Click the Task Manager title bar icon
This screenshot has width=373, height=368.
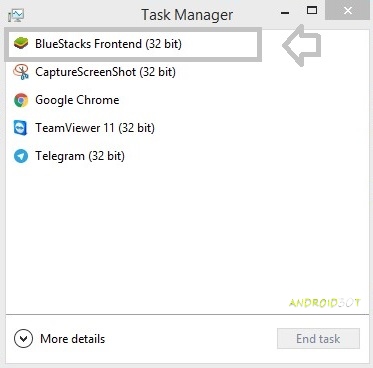click(16, 15)
